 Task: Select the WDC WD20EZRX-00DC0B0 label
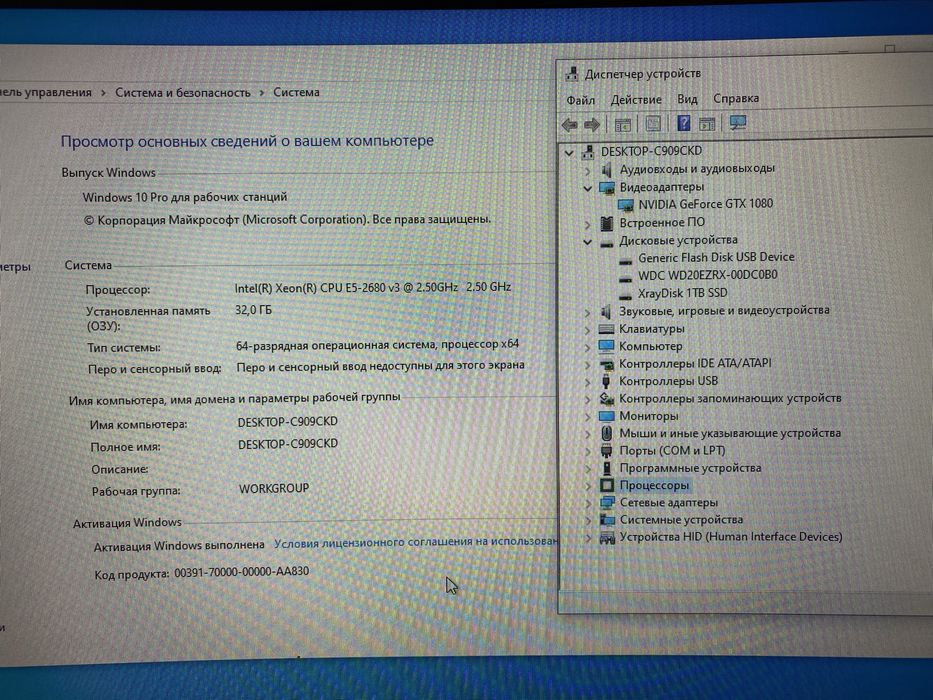tap(707, 276)
